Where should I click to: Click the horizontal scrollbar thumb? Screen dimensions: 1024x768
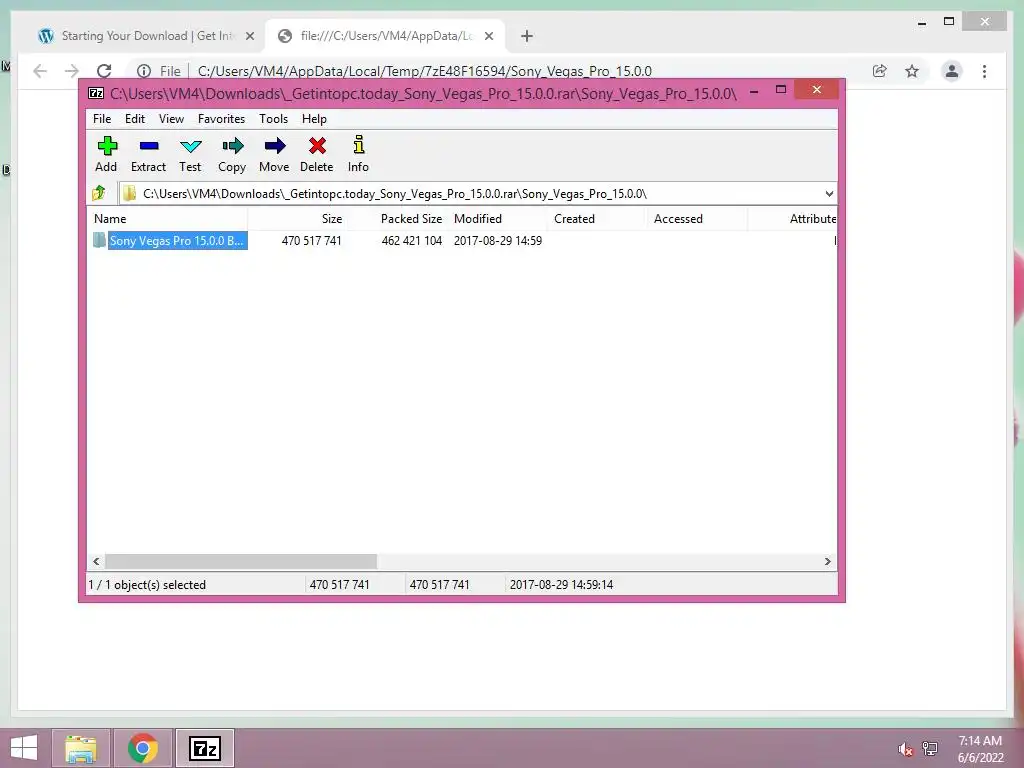pyautogui.click(x=241, y=562)
